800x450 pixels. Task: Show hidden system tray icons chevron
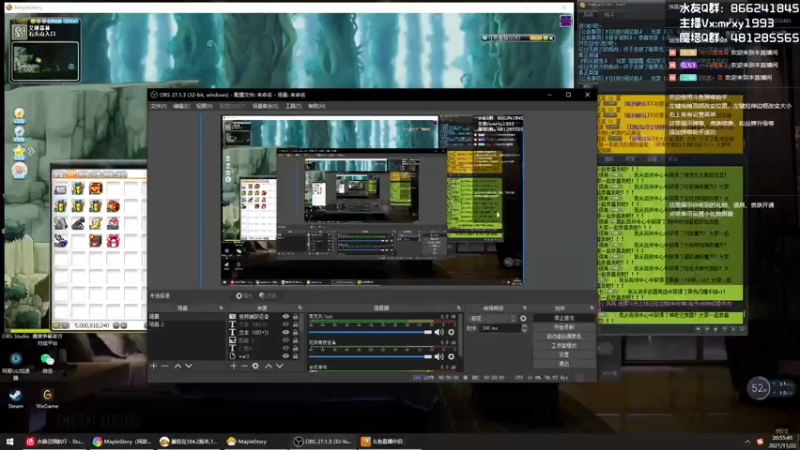[x=747, y=442]
